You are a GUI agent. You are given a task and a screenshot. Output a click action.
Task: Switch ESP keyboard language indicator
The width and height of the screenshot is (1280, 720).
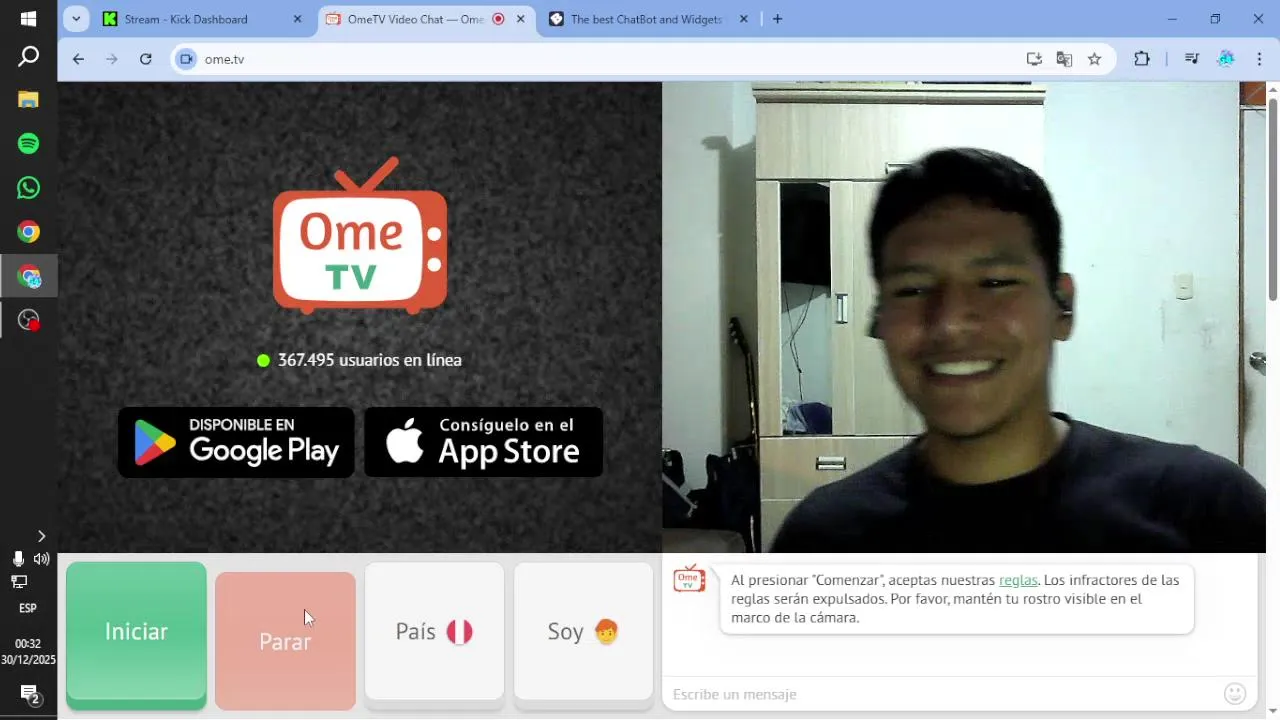(x=28, y=608)
